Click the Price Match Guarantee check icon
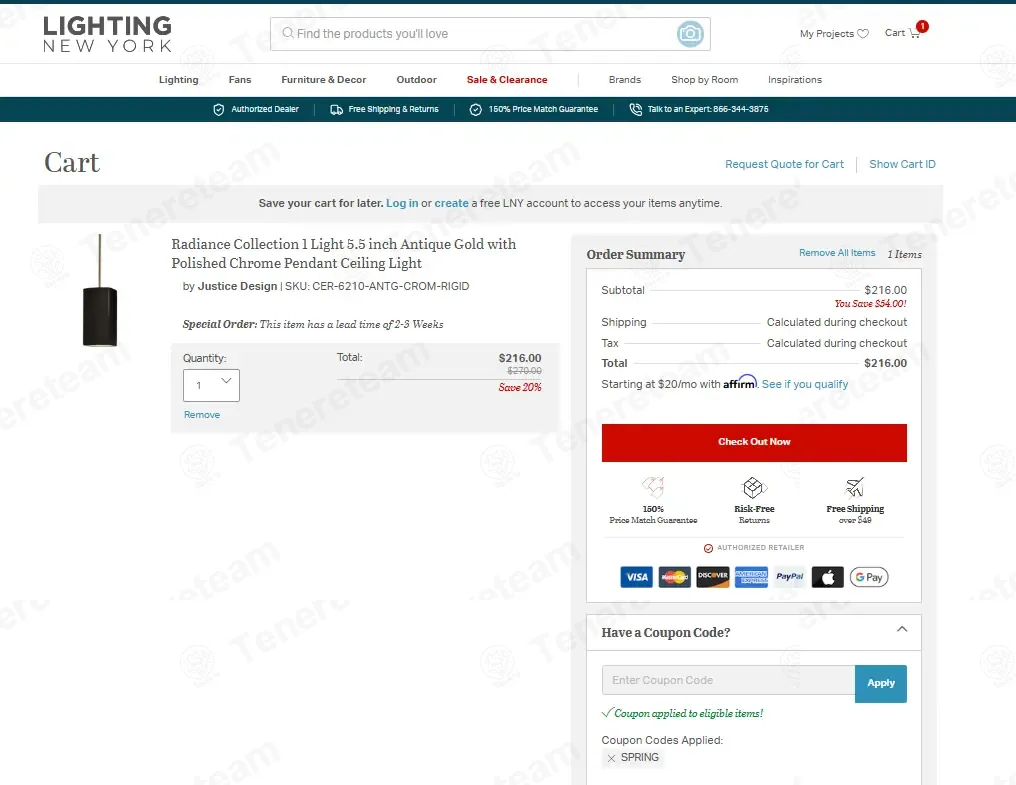This screenshot has height=785, width=1016. click(476, 110)
